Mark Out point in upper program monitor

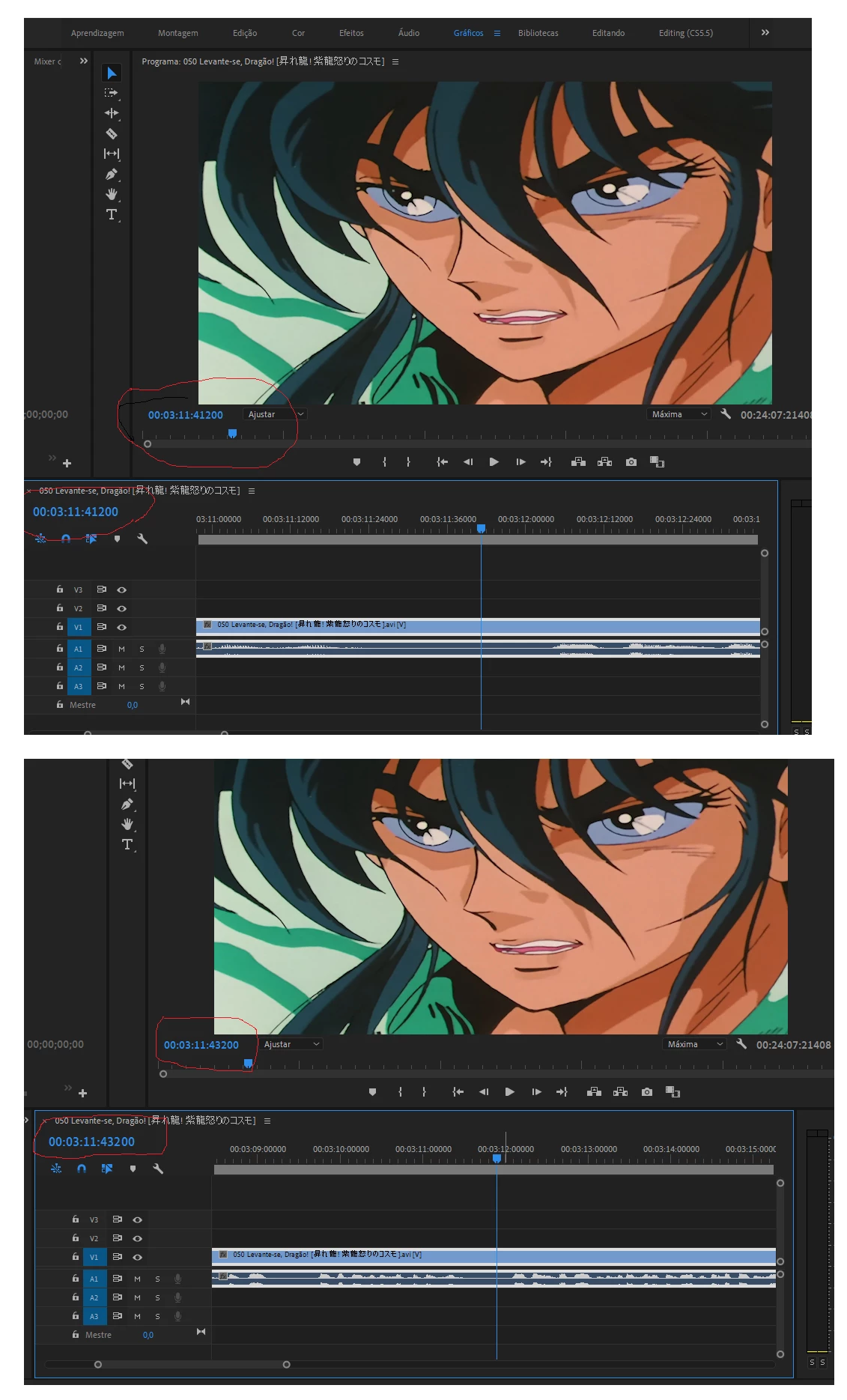click(408, 462)
